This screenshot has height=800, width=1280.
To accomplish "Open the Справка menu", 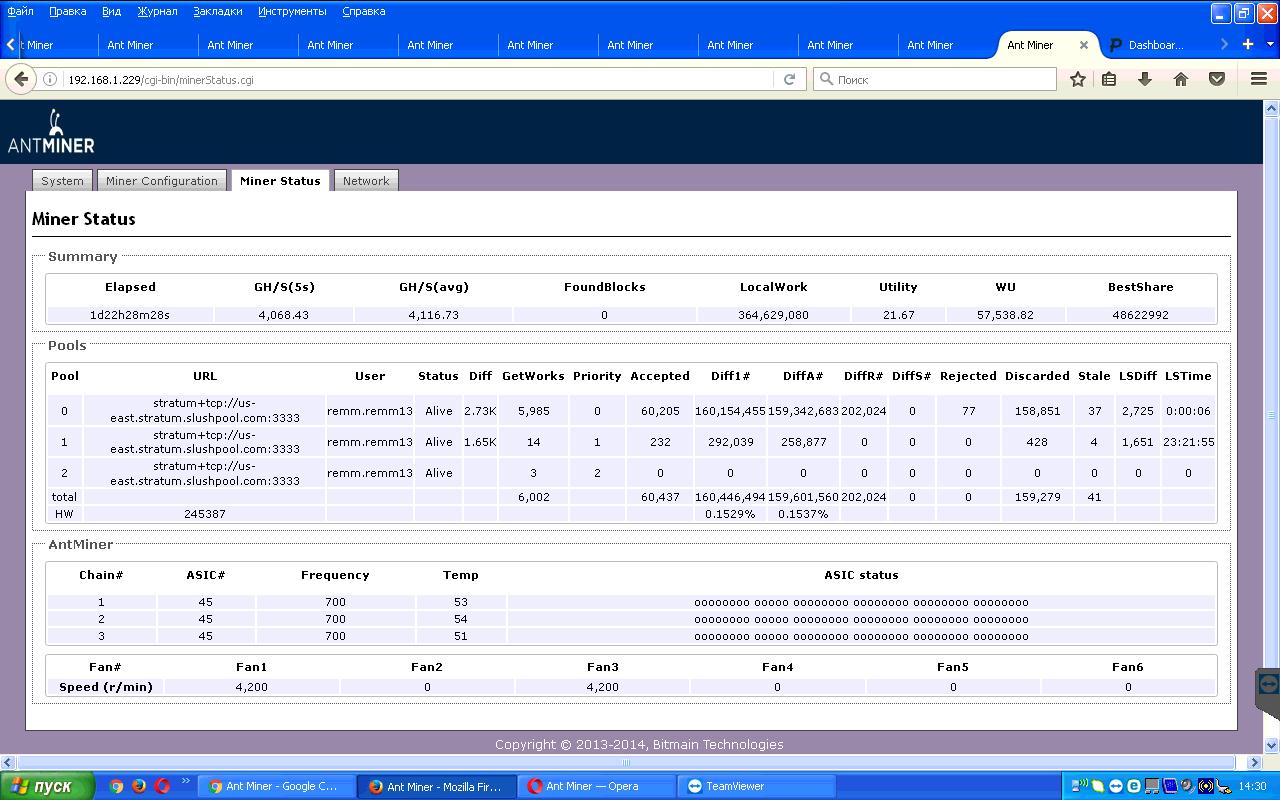I will coord(363,11).
